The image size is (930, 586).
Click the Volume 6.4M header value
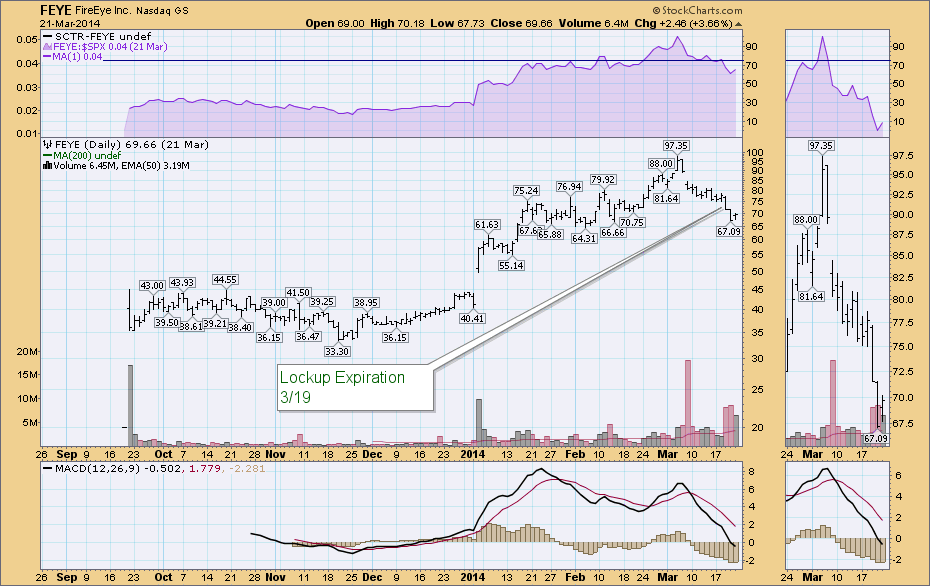tap(593, 23)
